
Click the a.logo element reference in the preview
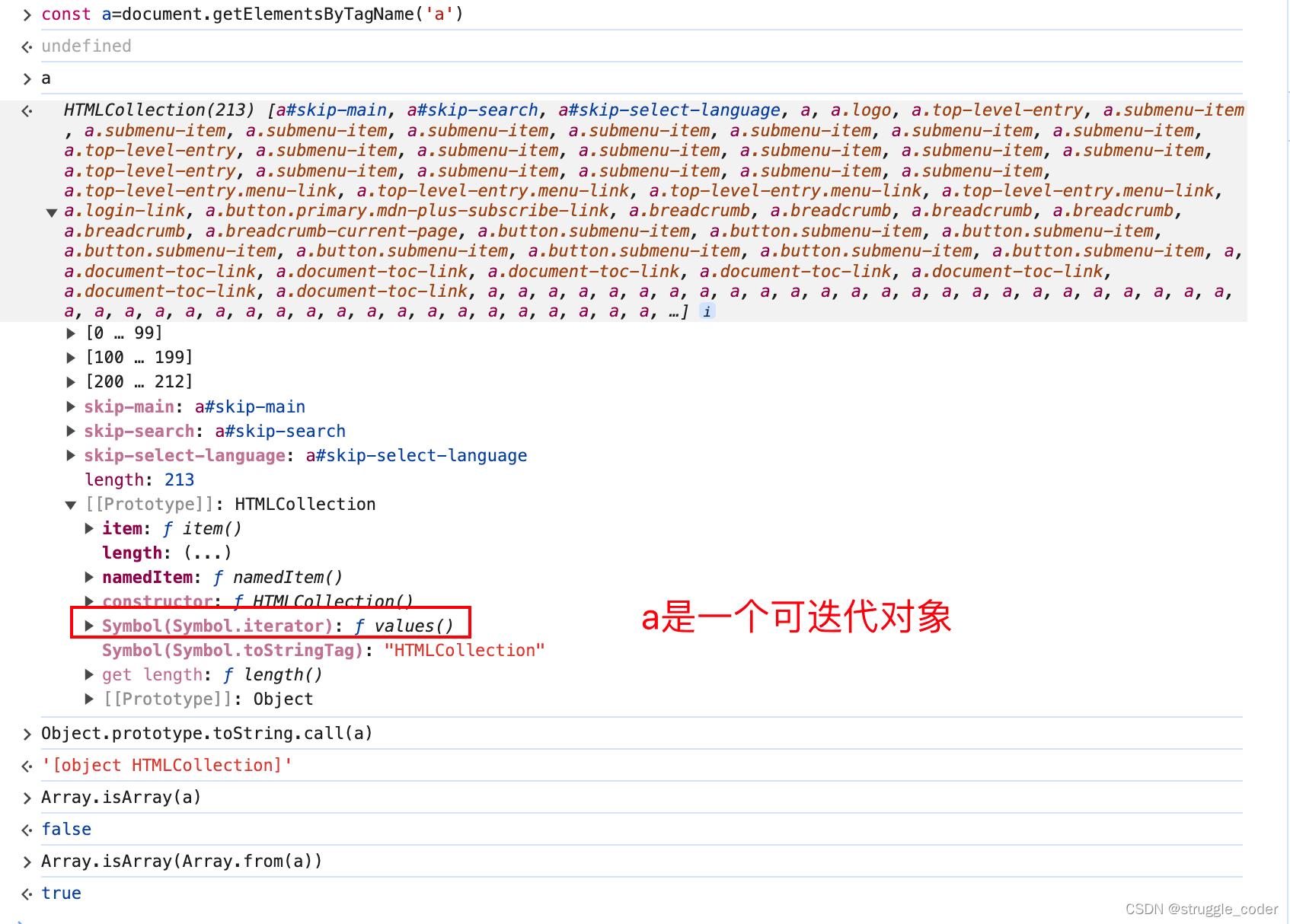point(862,110)
